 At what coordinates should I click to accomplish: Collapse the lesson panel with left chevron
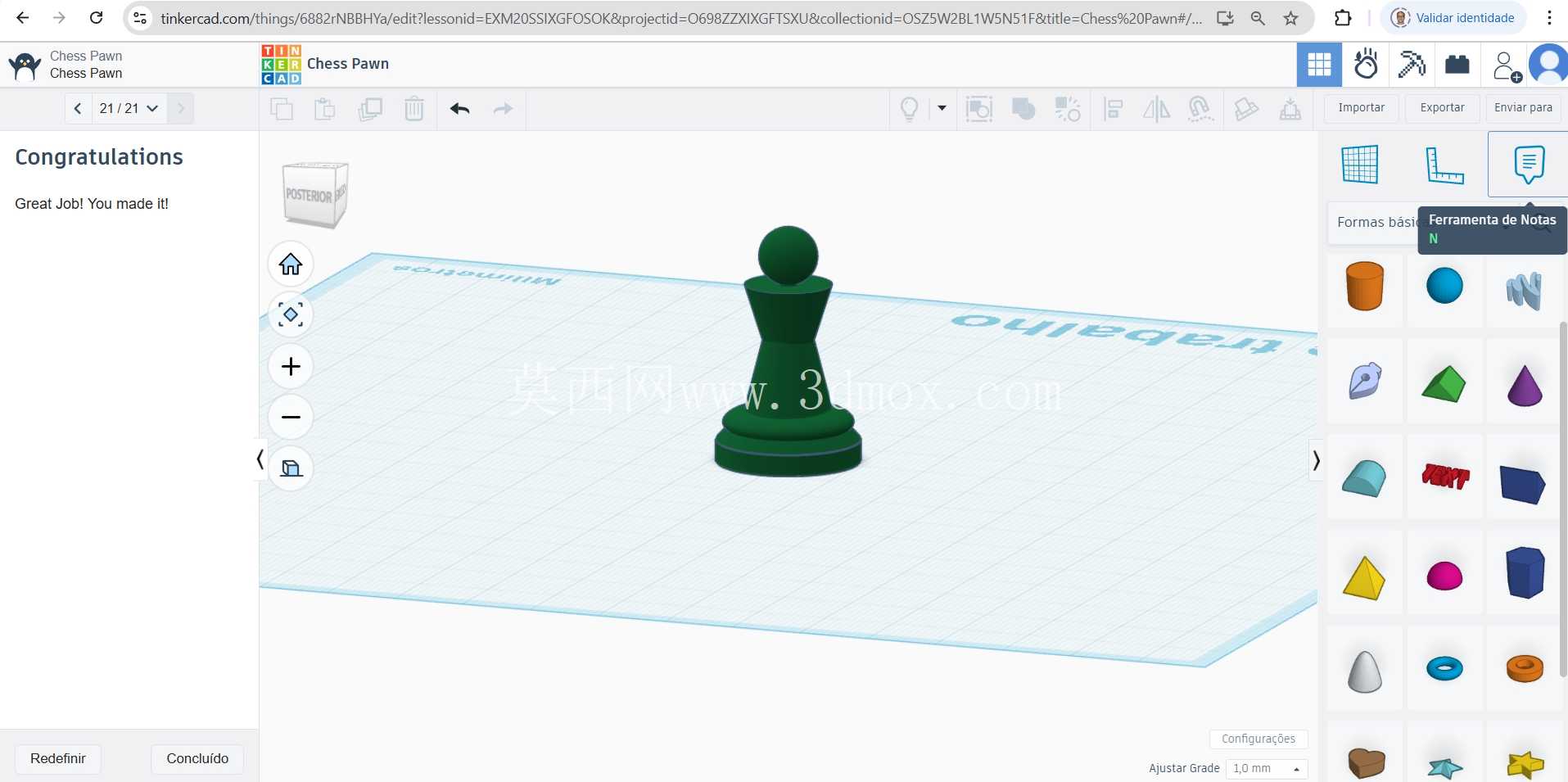click(x=260, y=459)
